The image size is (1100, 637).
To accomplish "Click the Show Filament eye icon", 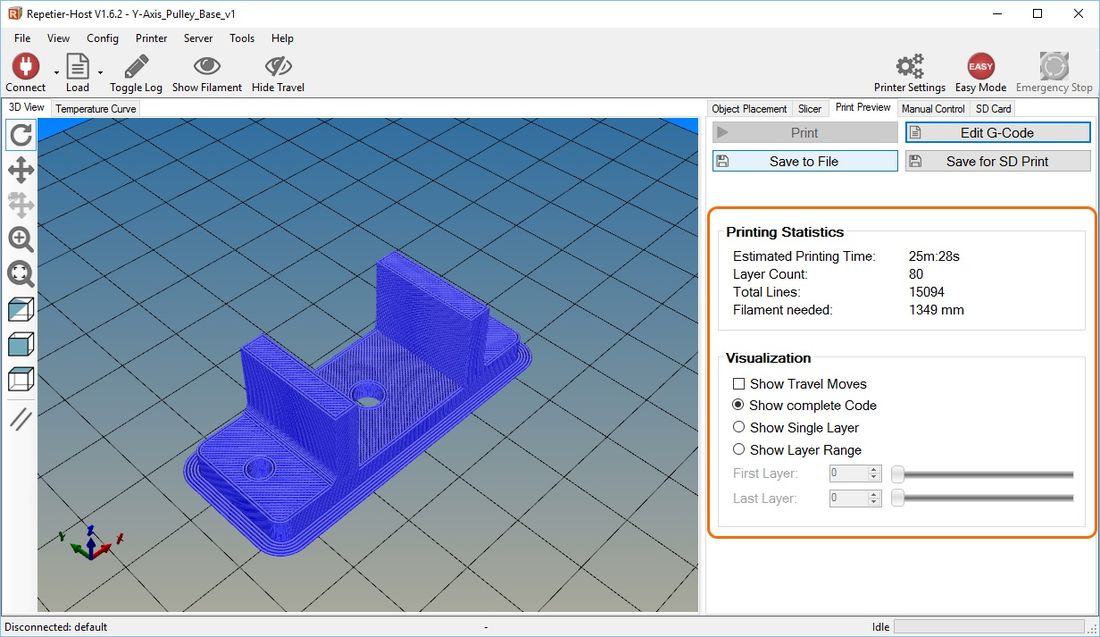I will click(x=207, y=67).
